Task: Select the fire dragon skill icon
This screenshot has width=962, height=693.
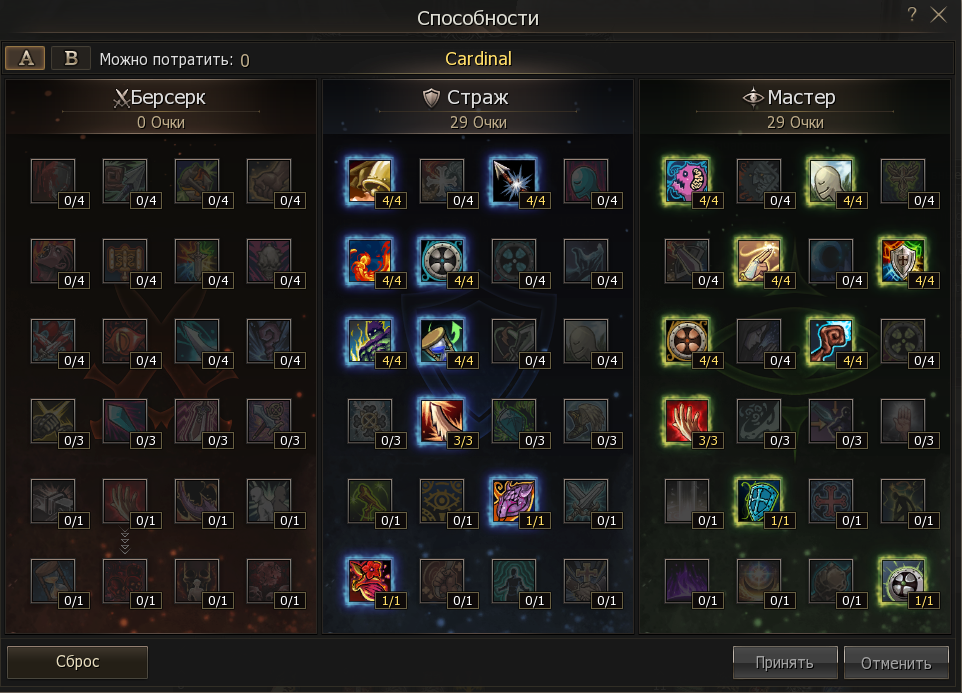Action: click(x=369, y=261)
